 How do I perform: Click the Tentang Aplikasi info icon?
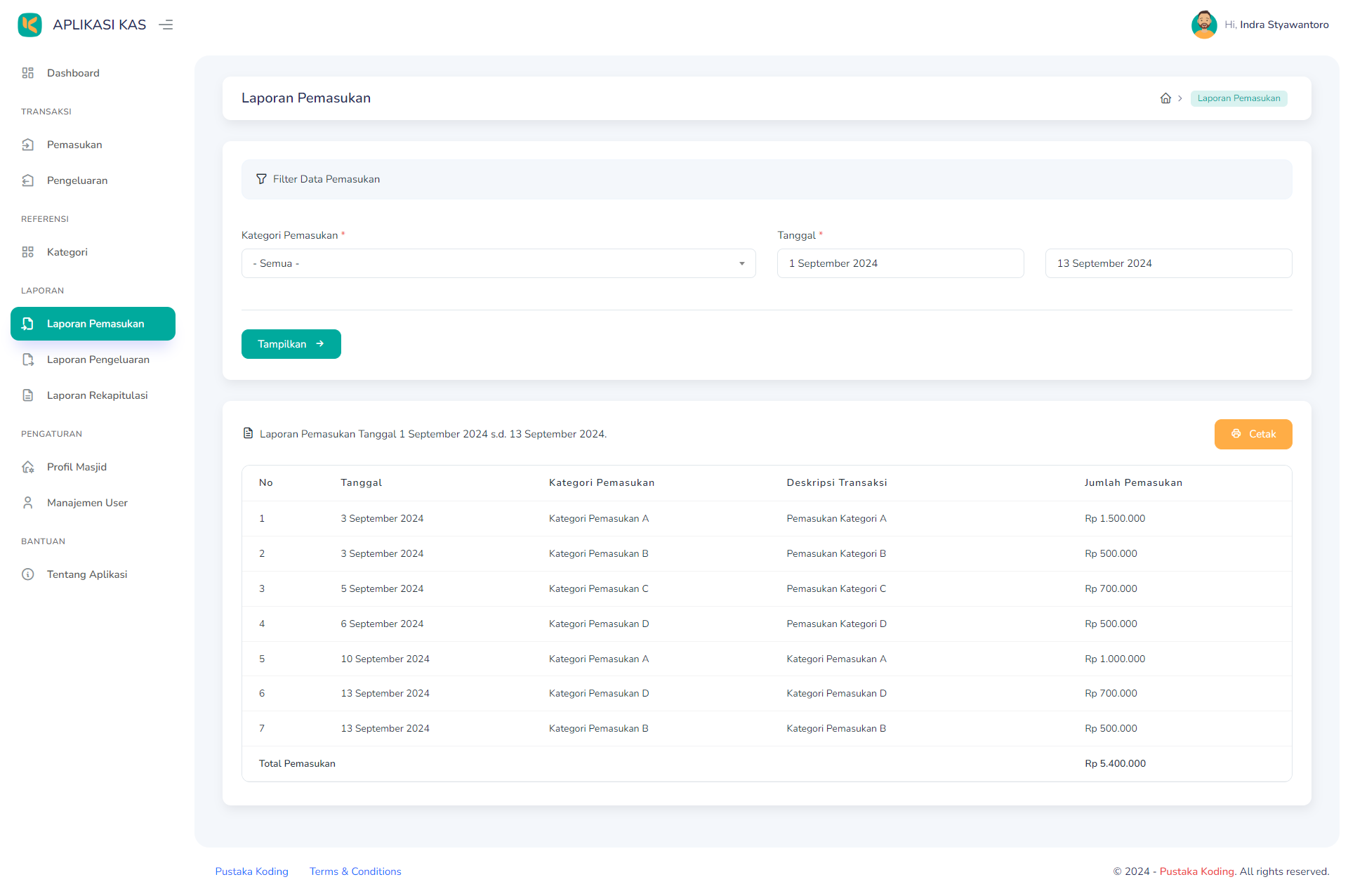[x=28, y=574]
